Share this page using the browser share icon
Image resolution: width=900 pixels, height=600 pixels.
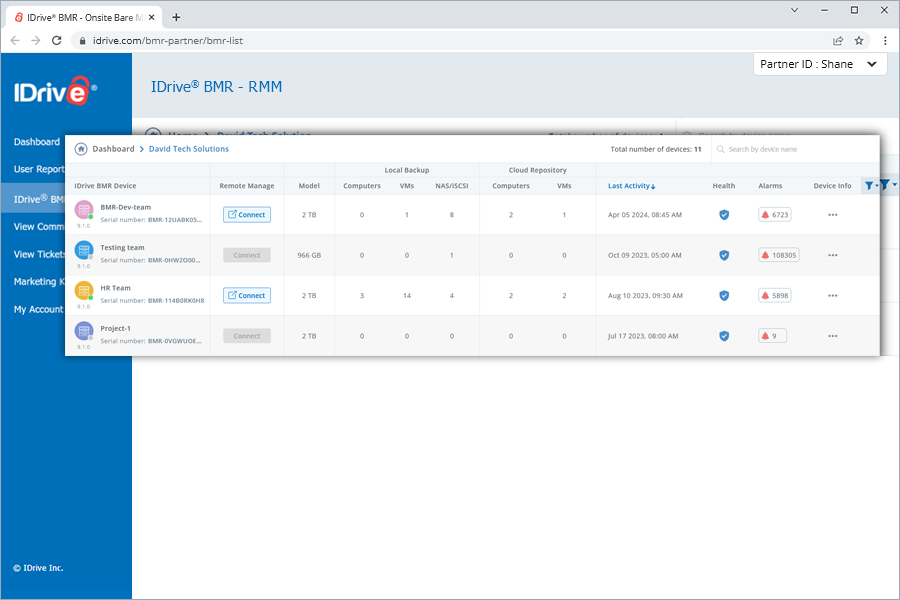click(838, 40)
